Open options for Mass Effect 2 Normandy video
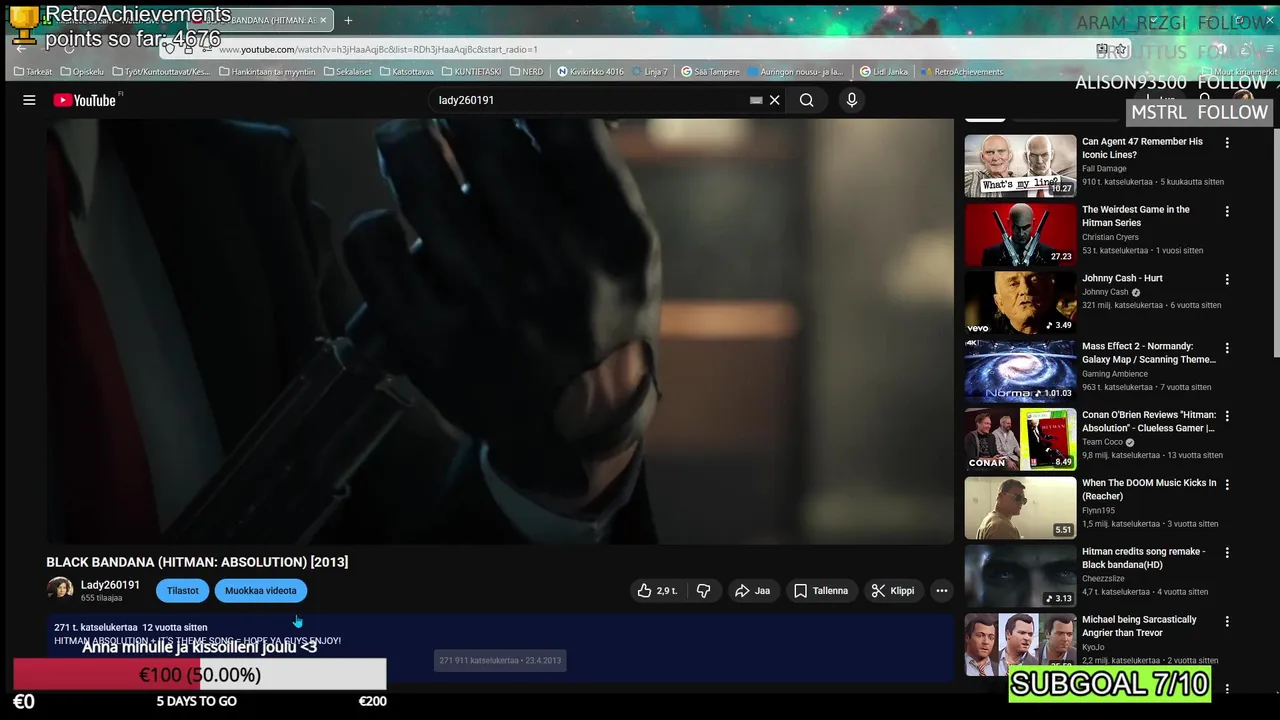This screenshot has height=720, width=1280. coord(1227,348)
